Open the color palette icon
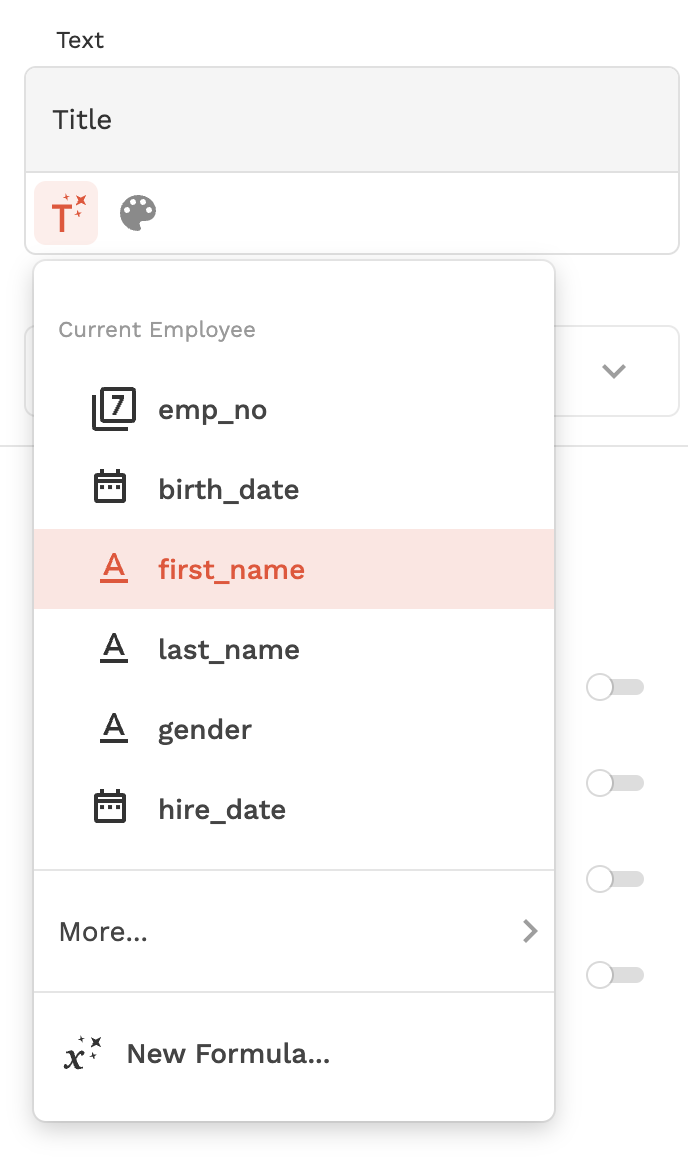The image size is (688, 1170). click(x=138, y=213)
